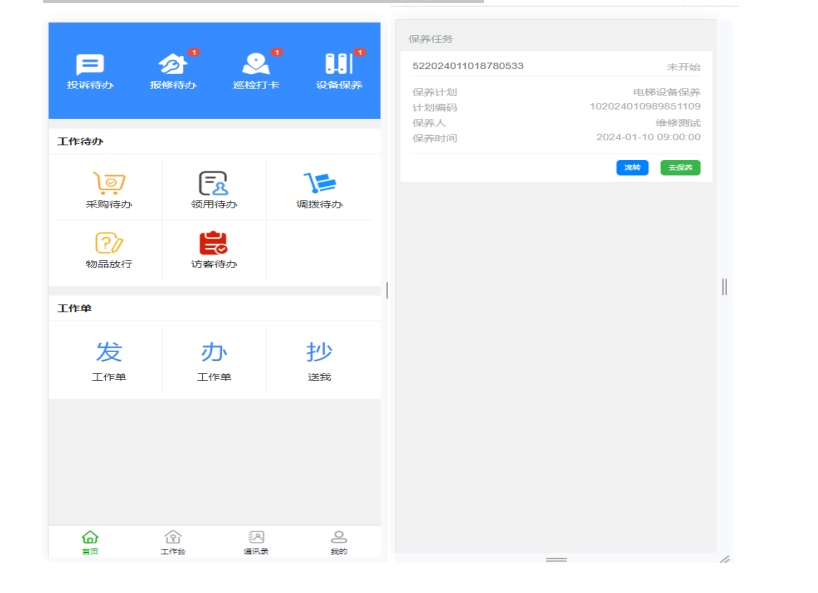Click the corner resize grip
The height and width of the screenshot is (593, 818).
725,559
